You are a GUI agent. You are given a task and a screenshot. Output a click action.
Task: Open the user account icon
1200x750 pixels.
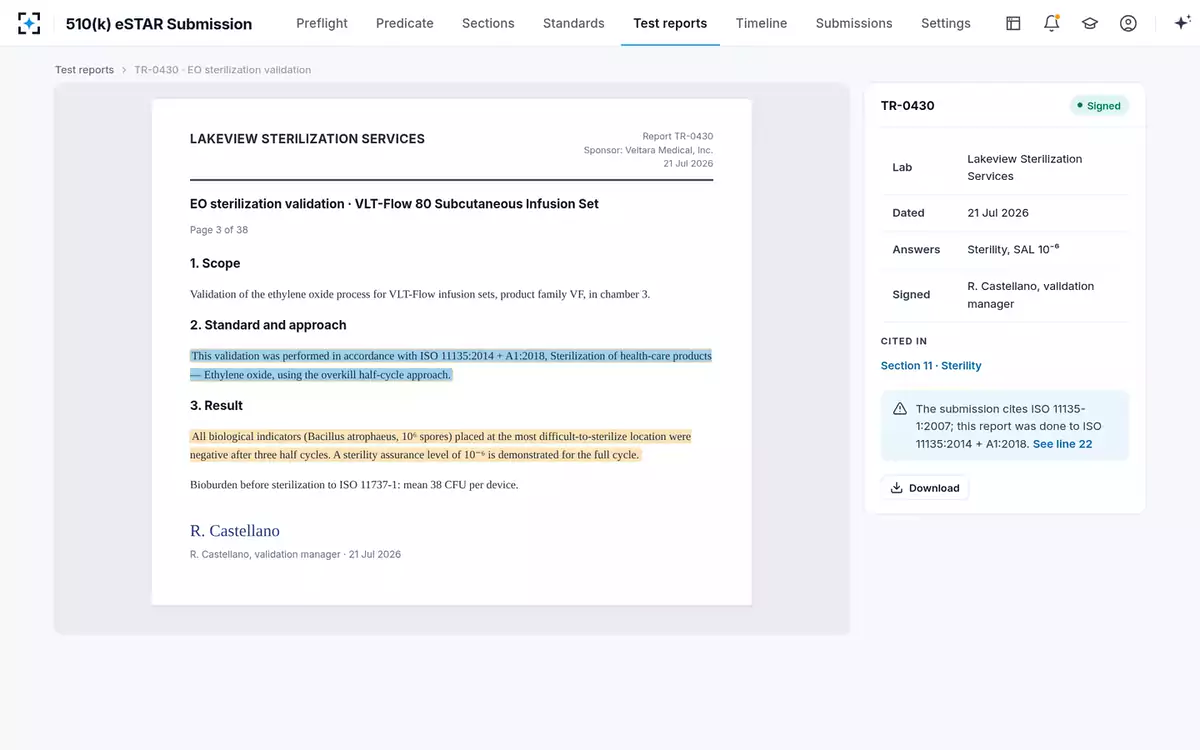pyautogui.click(x=1128, y=23)
